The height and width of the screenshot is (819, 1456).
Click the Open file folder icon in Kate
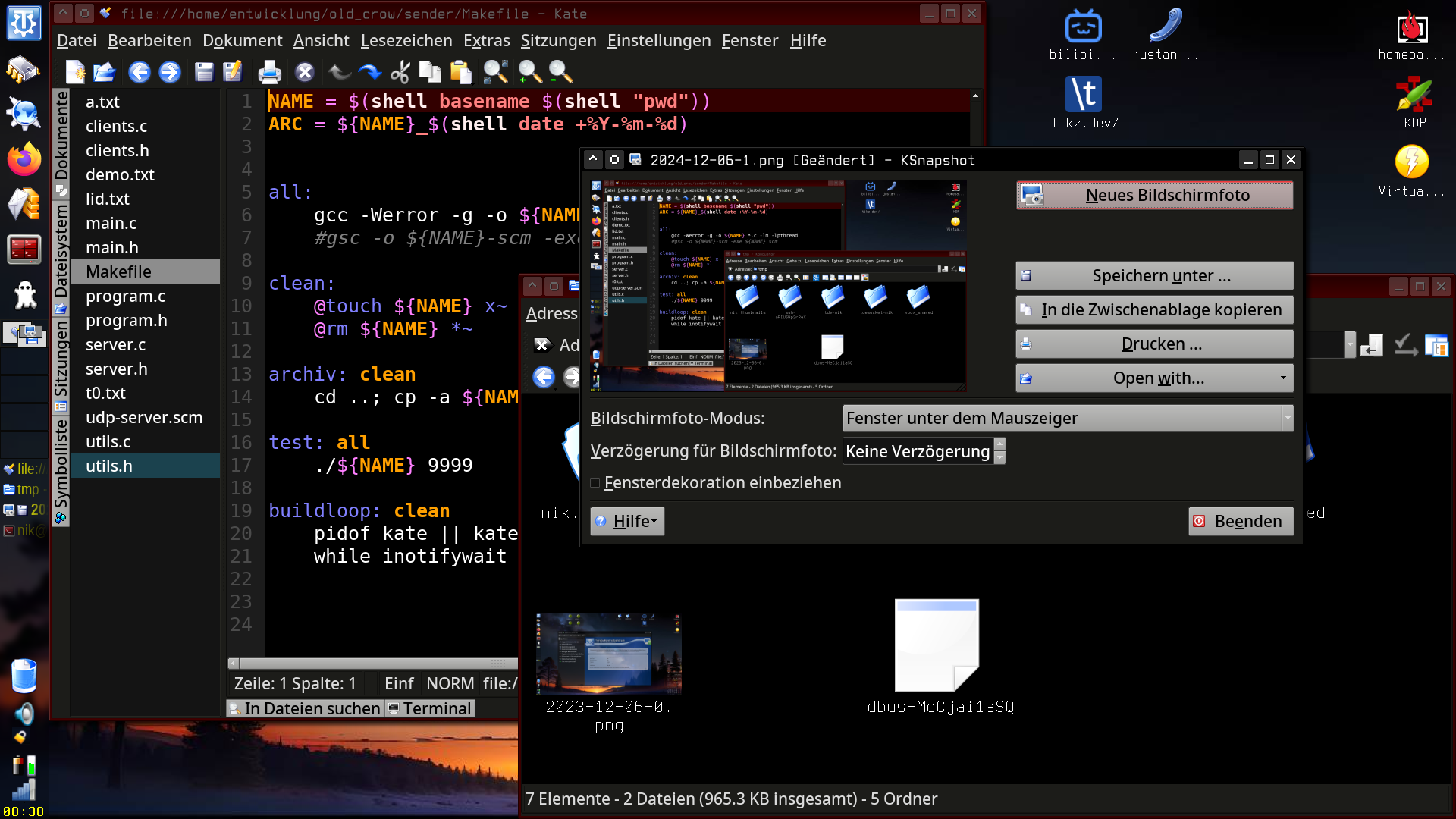pyautogui.click(x=105, y=72)
